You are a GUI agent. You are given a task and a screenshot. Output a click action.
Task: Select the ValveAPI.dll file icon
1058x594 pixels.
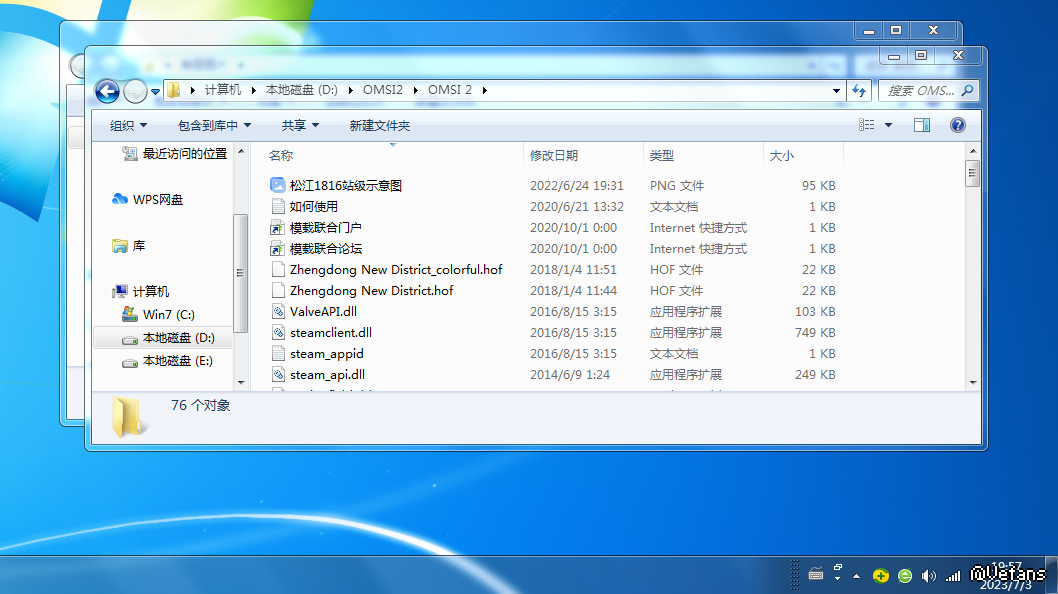tap(277, 311)
